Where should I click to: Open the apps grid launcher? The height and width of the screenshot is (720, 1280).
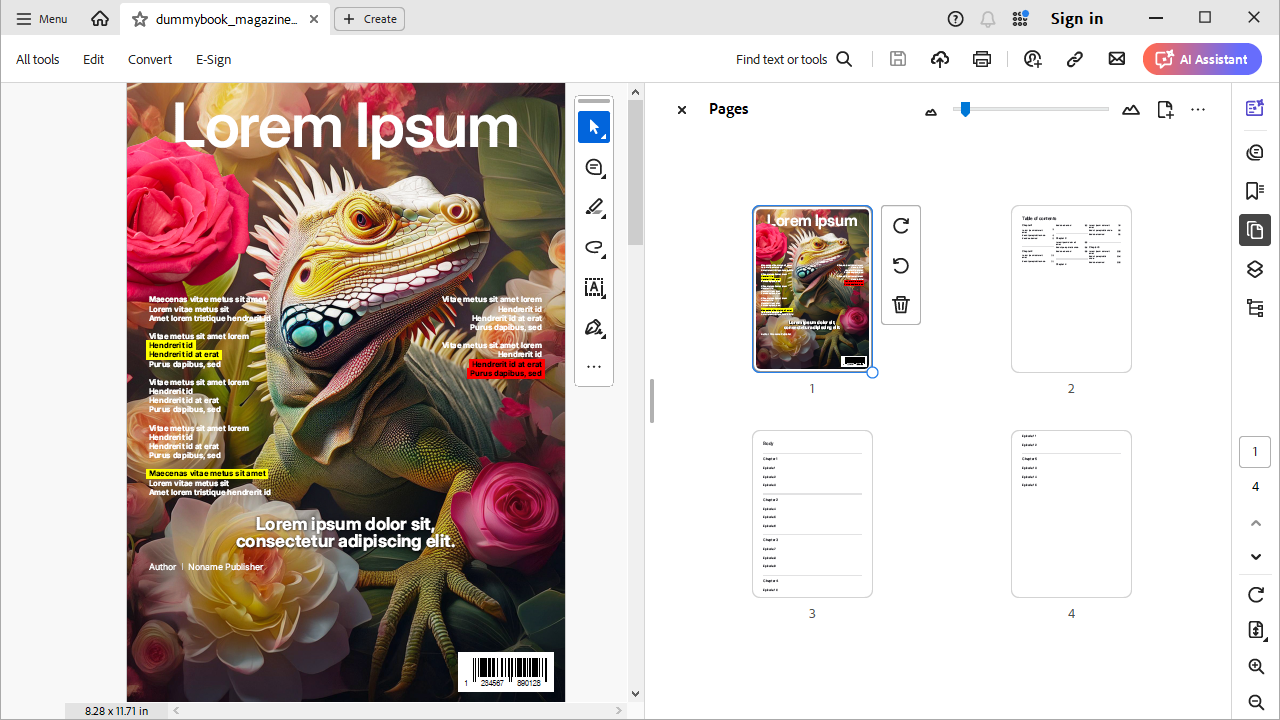click(1020, 19)
